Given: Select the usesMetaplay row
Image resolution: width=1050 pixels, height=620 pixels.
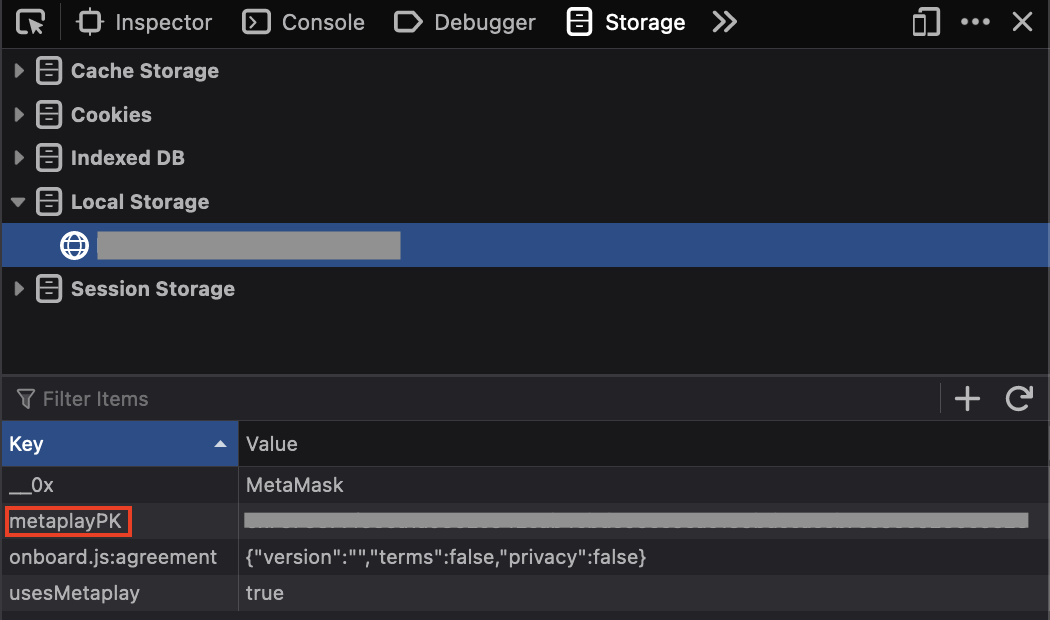Looking at the screenshot, I should (75, 593).
